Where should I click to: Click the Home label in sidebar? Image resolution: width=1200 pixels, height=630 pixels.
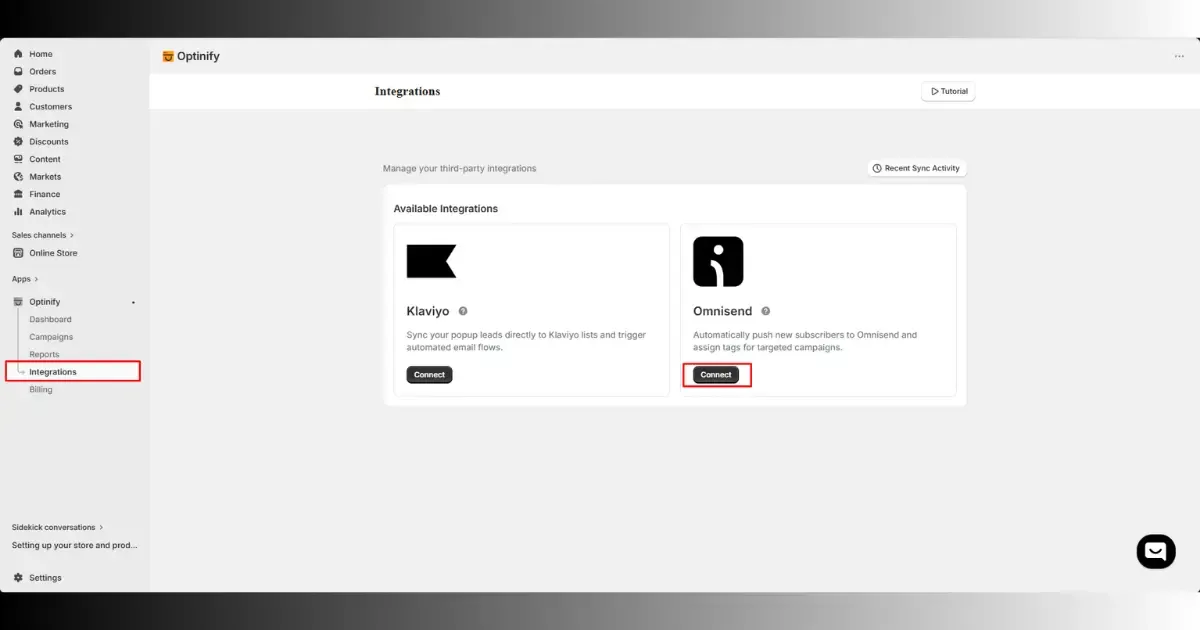[41, 54]
